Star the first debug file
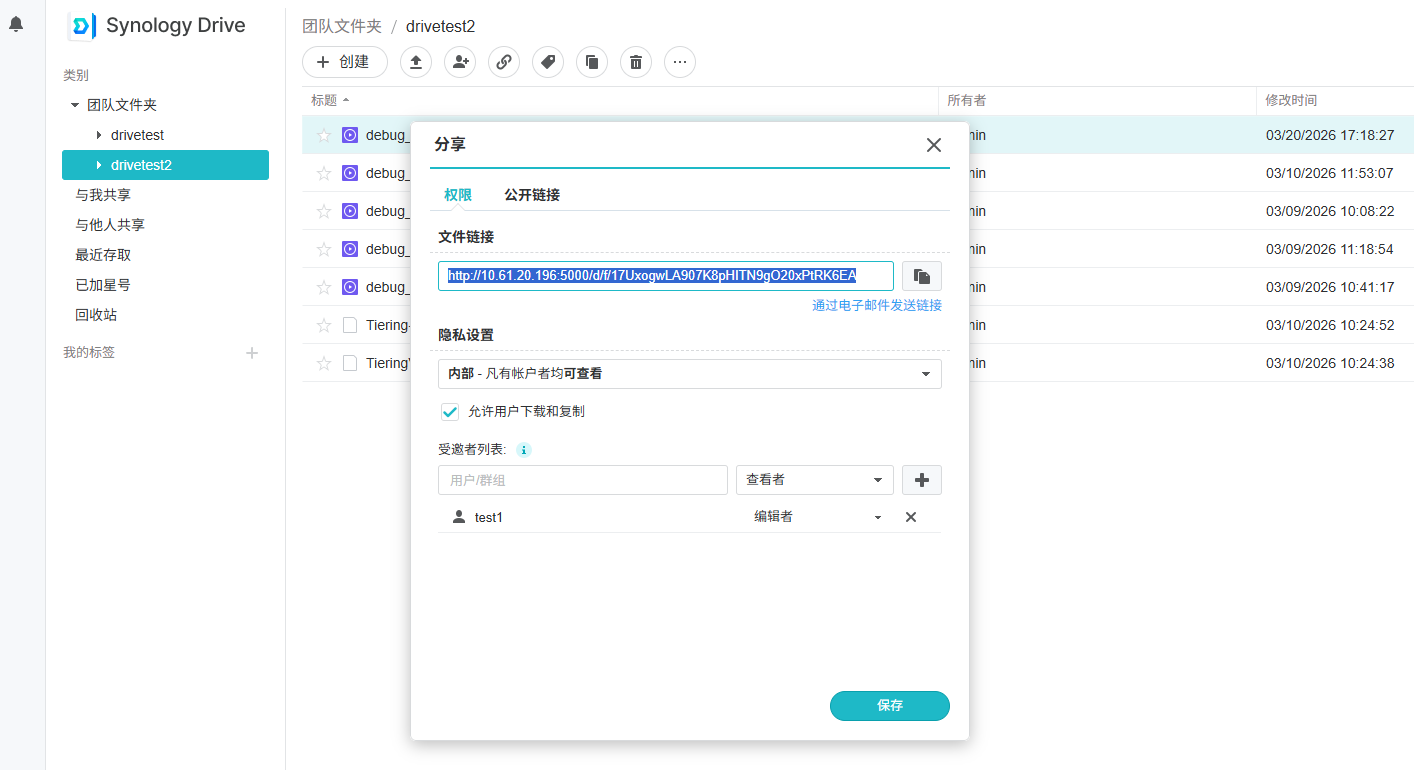1414x770 pixels. click(324, 135)
